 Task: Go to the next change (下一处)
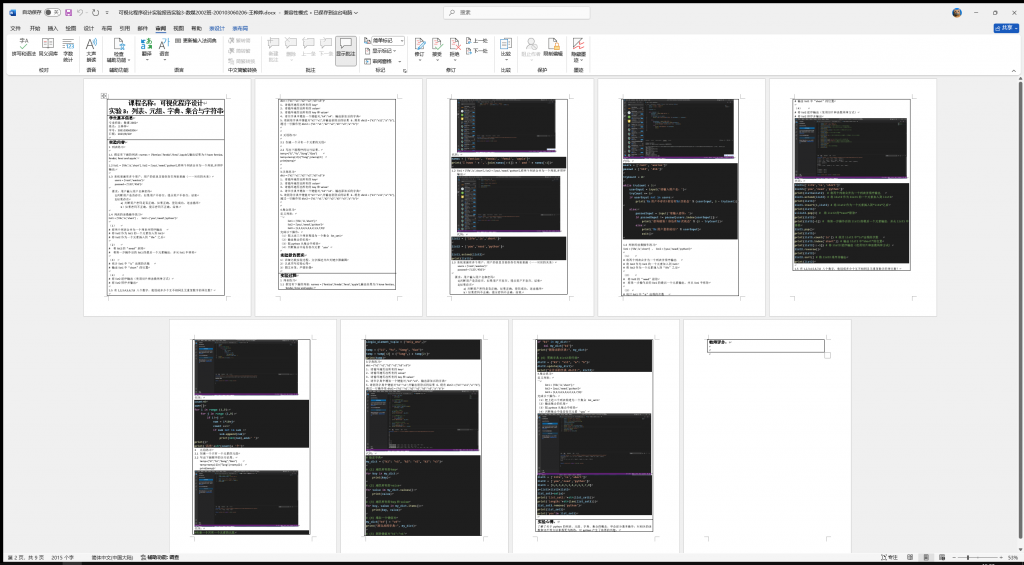click(477, 51)
